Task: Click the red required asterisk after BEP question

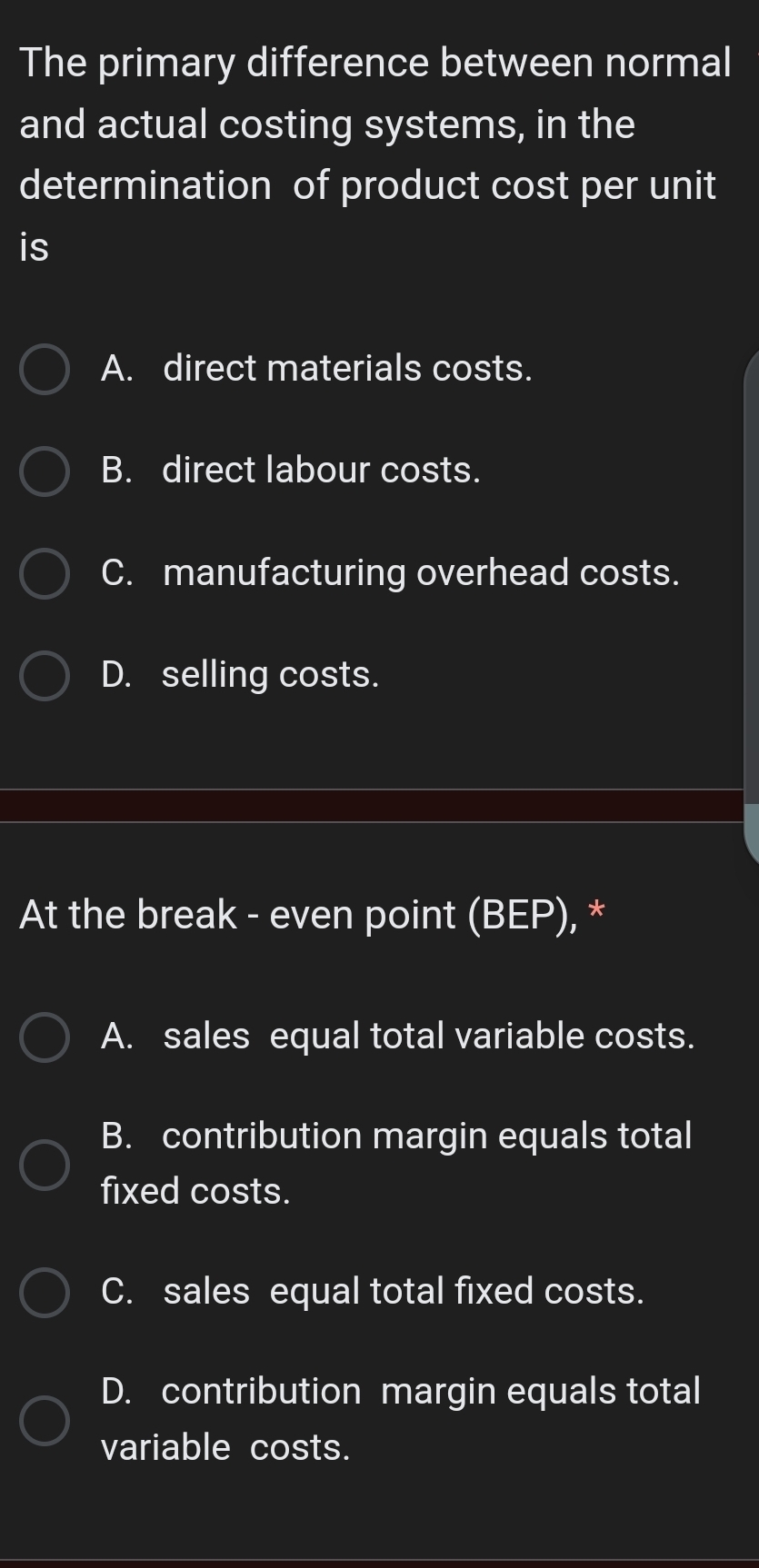Action: [x=596, y=910]
